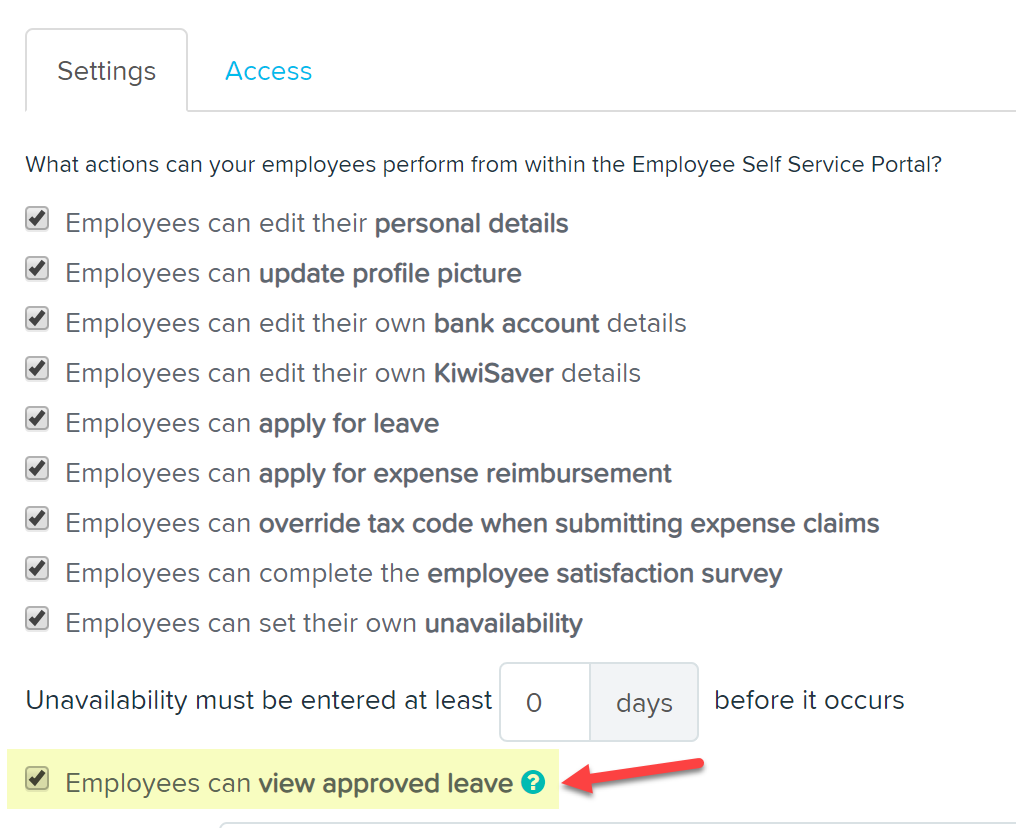Click the help icon beside view approved leave
Screen dimensions: 1016x828
tap(533, 782)
